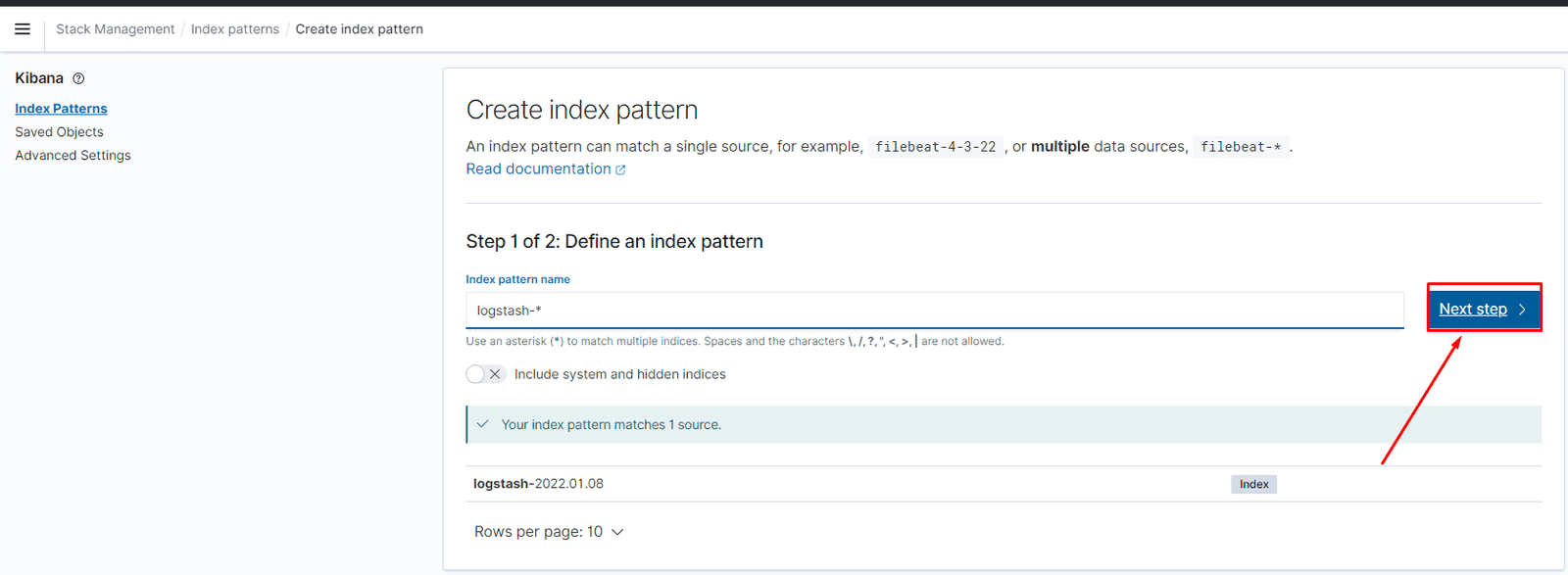Click the checkmark icon in the success callout
This screenshot has height=575, width=1568.
point(482,424)
